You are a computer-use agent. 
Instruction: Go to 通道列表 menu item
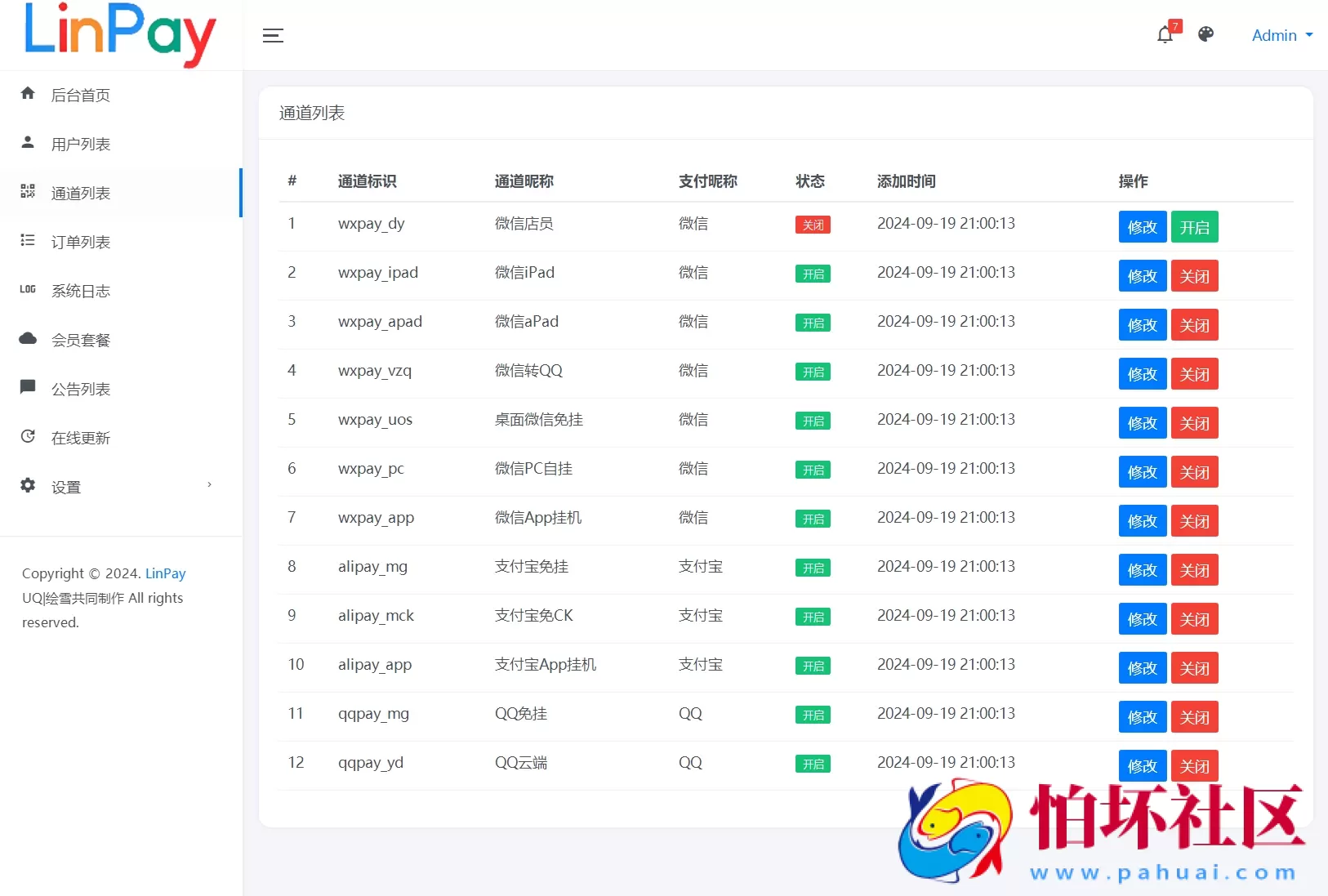click(x=80, y=193)
